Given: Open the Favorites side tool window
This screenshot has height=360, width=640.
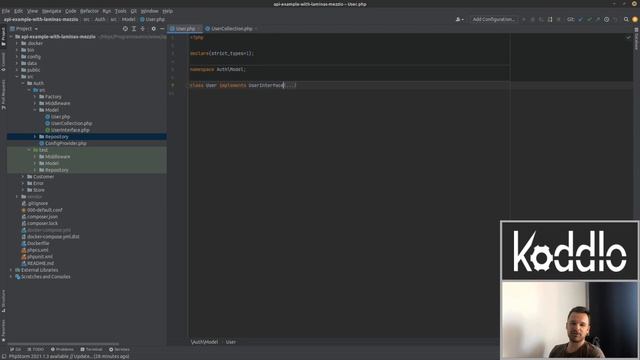Looking at the screenshot, I should [3, 330].
